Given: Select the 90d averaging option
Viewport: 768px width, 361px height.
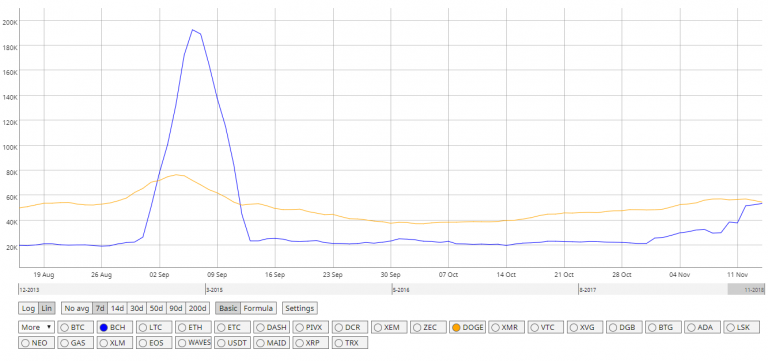Looking at the screenshot, I should coord(176,309).
